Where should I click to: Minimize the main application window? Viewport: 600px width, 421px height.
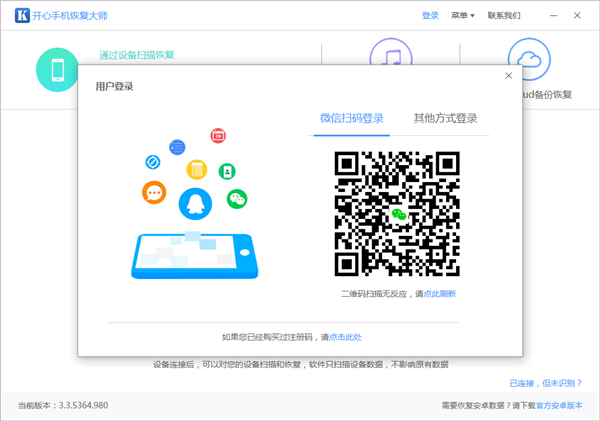click(553, 16)
